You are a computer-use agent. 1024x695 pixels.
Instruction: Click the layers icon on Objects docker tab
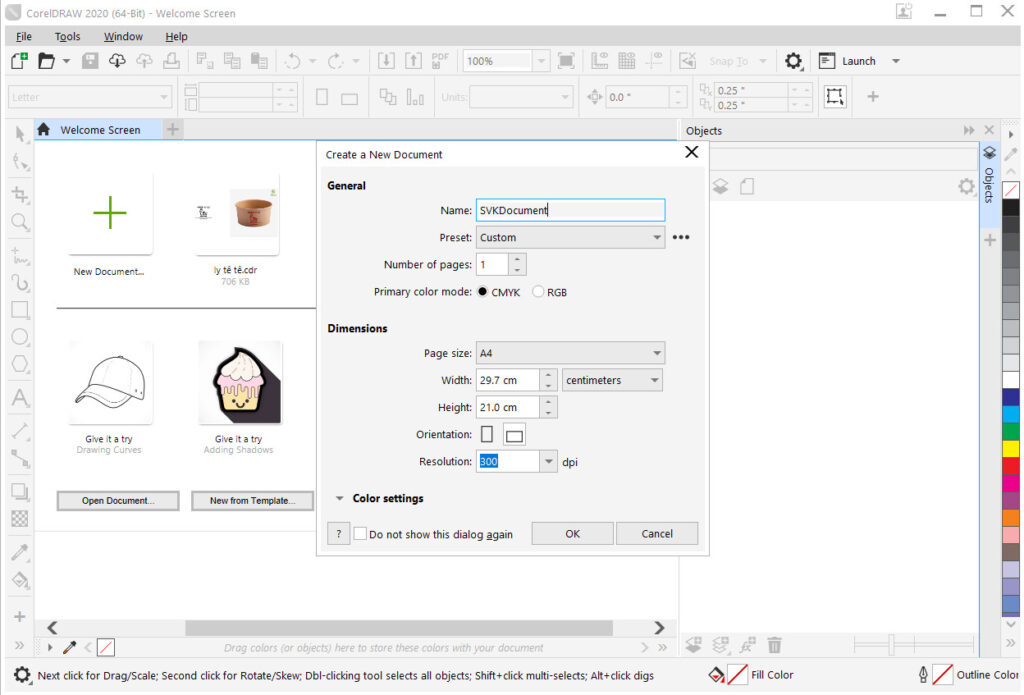[989, 153]
